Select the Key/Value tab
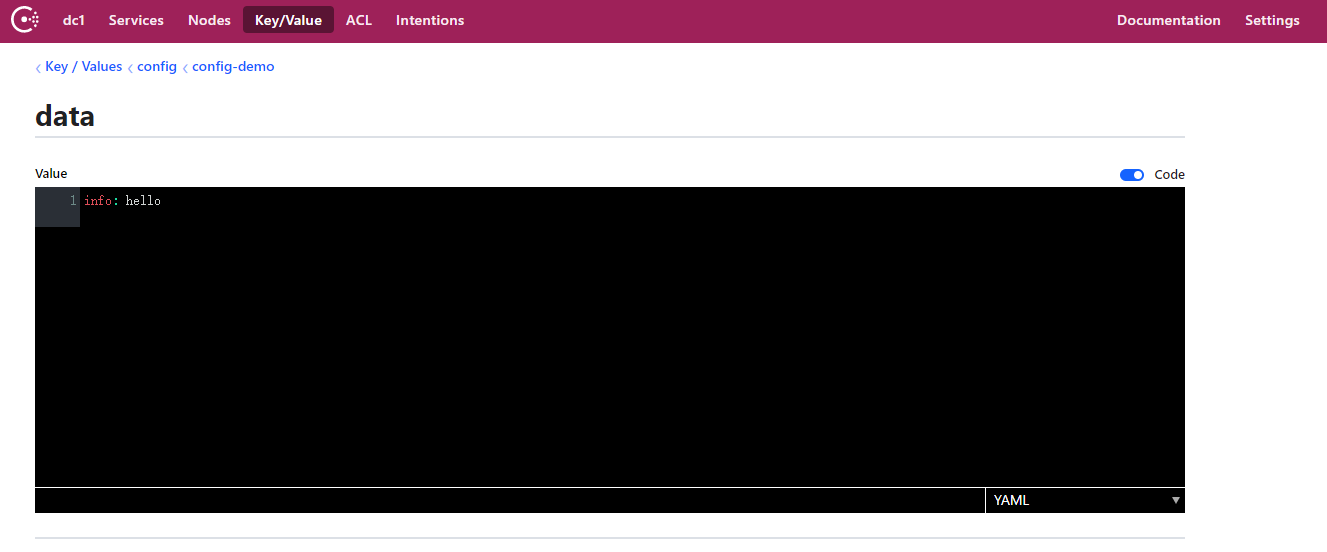Screen dimensions: 1327x552 pos(288,20)
